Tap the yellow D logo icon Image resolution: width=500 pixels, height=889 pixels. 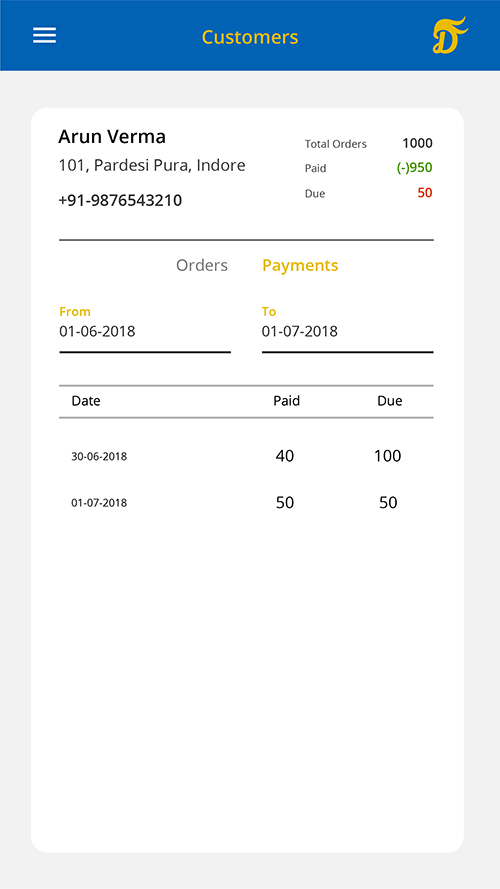[450, 35]
